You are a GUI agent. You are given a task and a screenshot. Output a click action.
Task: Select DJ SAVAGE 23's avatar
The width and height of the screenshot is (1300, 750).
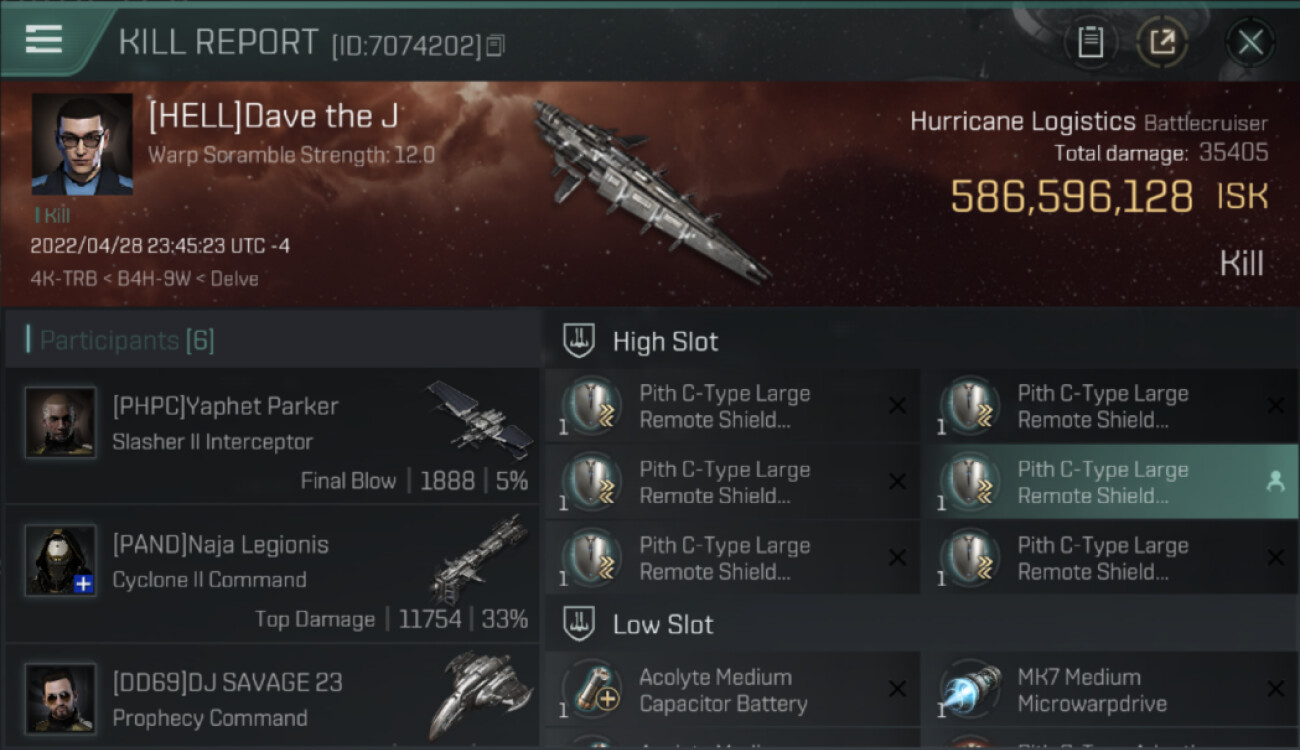point(61,698)
